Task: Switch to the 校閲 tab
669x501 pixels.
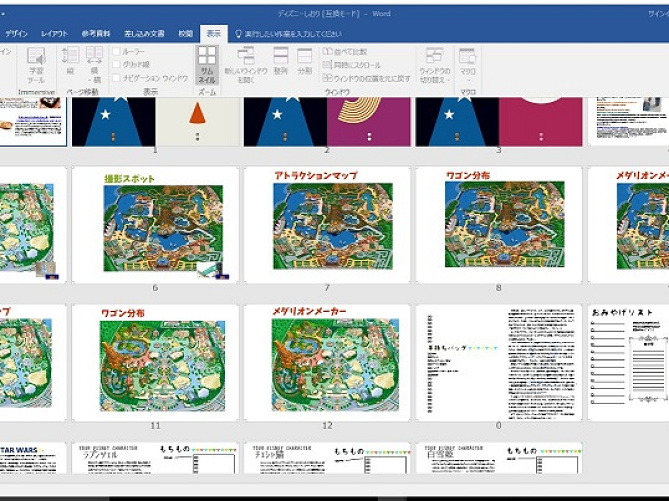Action: (x=185, y=34)
